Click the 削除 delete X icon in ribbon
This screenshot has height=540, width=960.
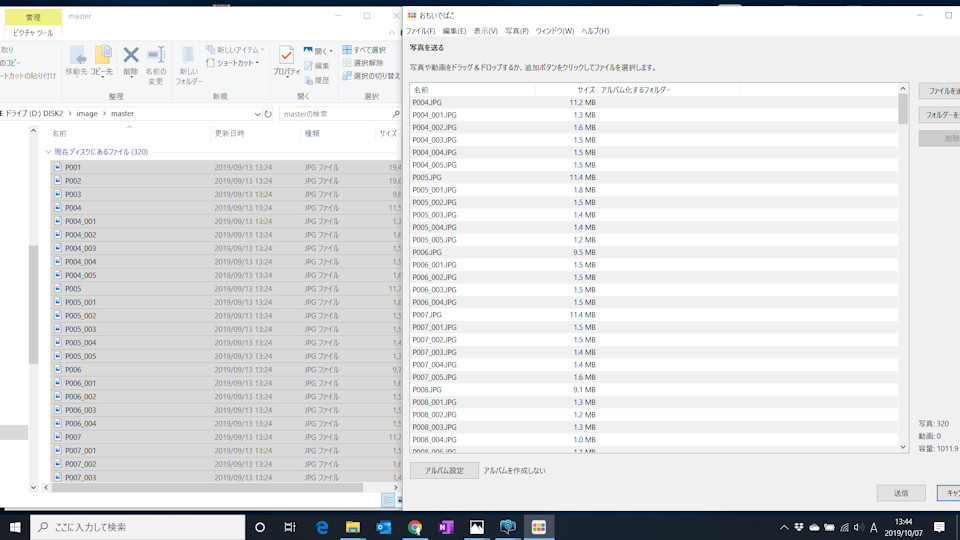pos(130,60)
